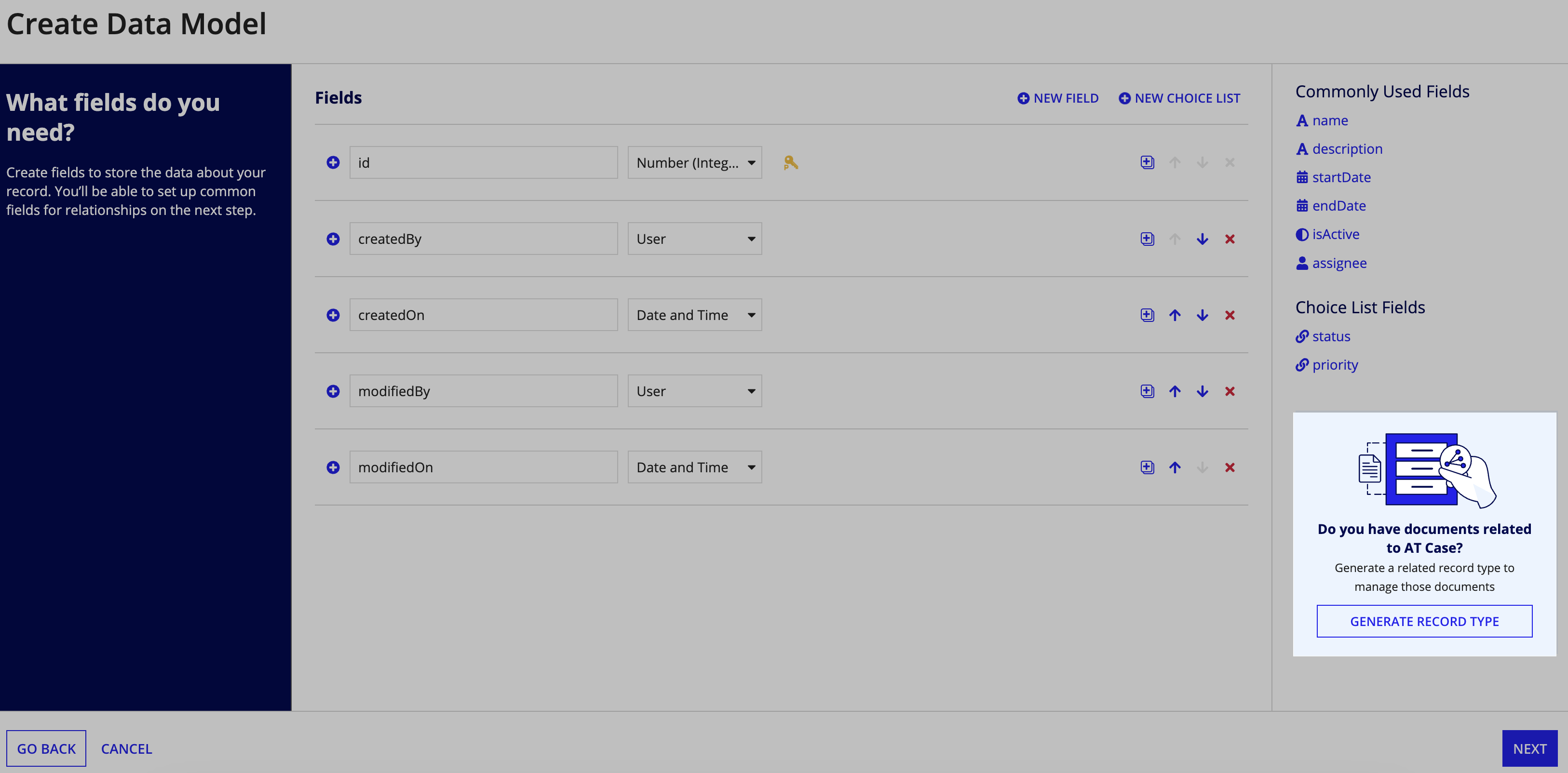
Task: Click the createdBy name input field
Action: pyautogui.click(x=483, y=239)
